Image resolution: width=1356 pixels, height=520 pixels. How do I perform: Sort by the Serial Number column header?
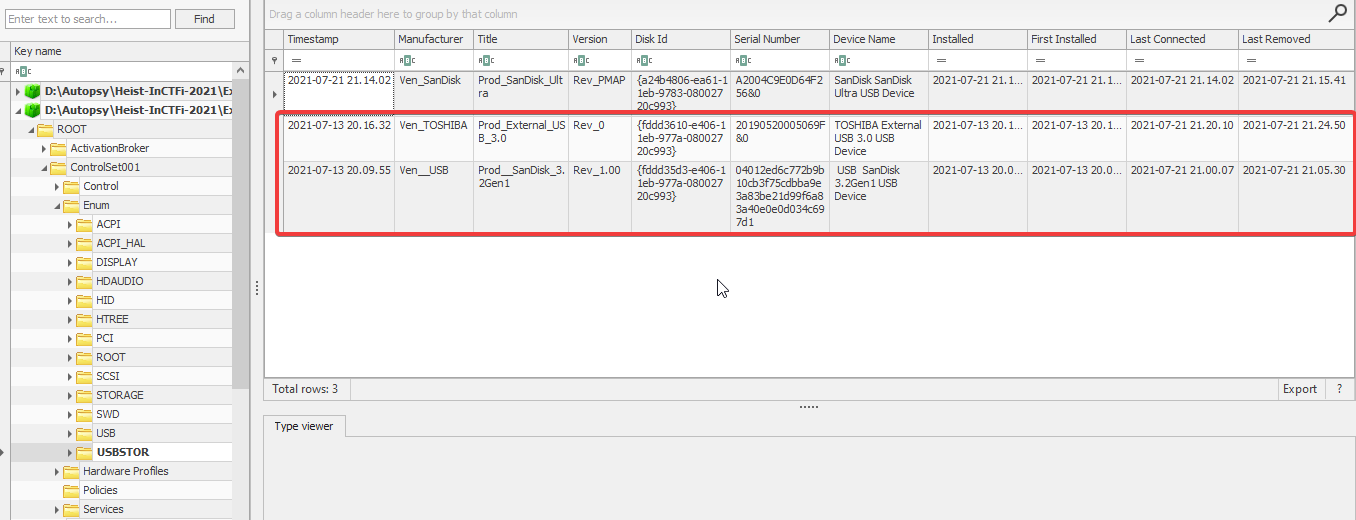pos(766,39)
